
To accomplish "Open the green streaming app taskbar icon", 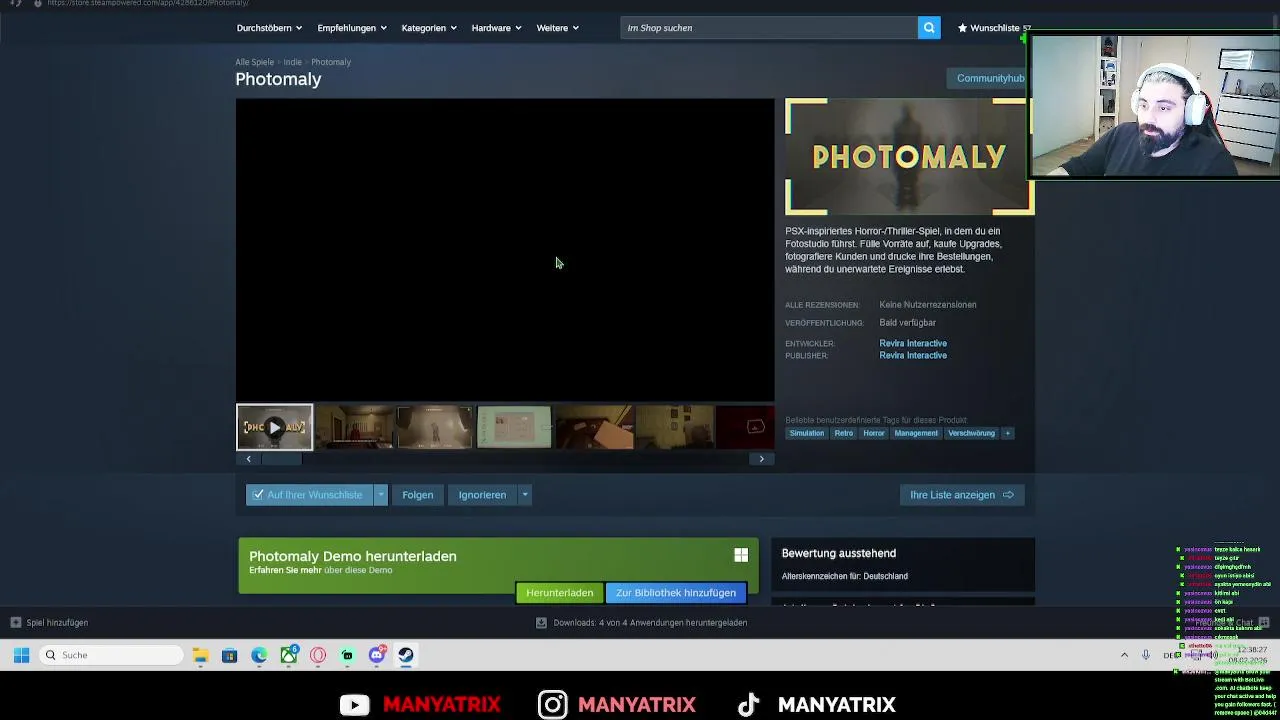I will [x=347, y=655].
